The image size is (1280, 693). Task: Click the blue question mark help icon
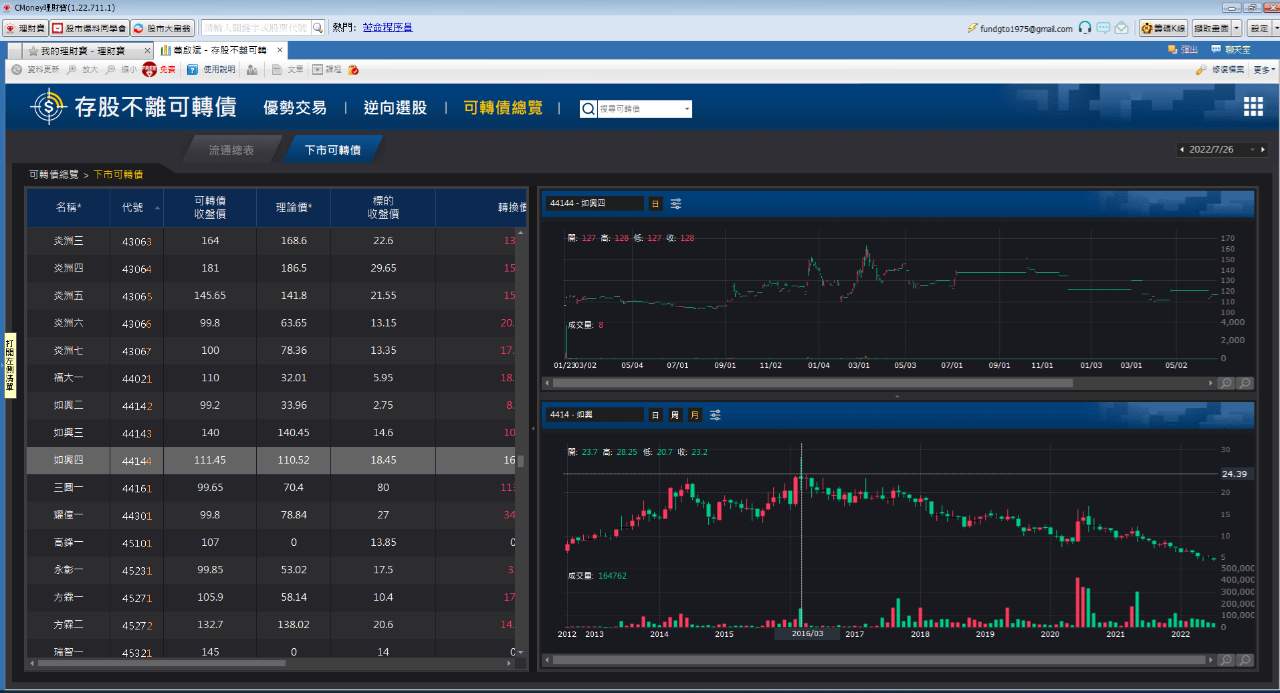pyautogui.click(x=192, y=70)
